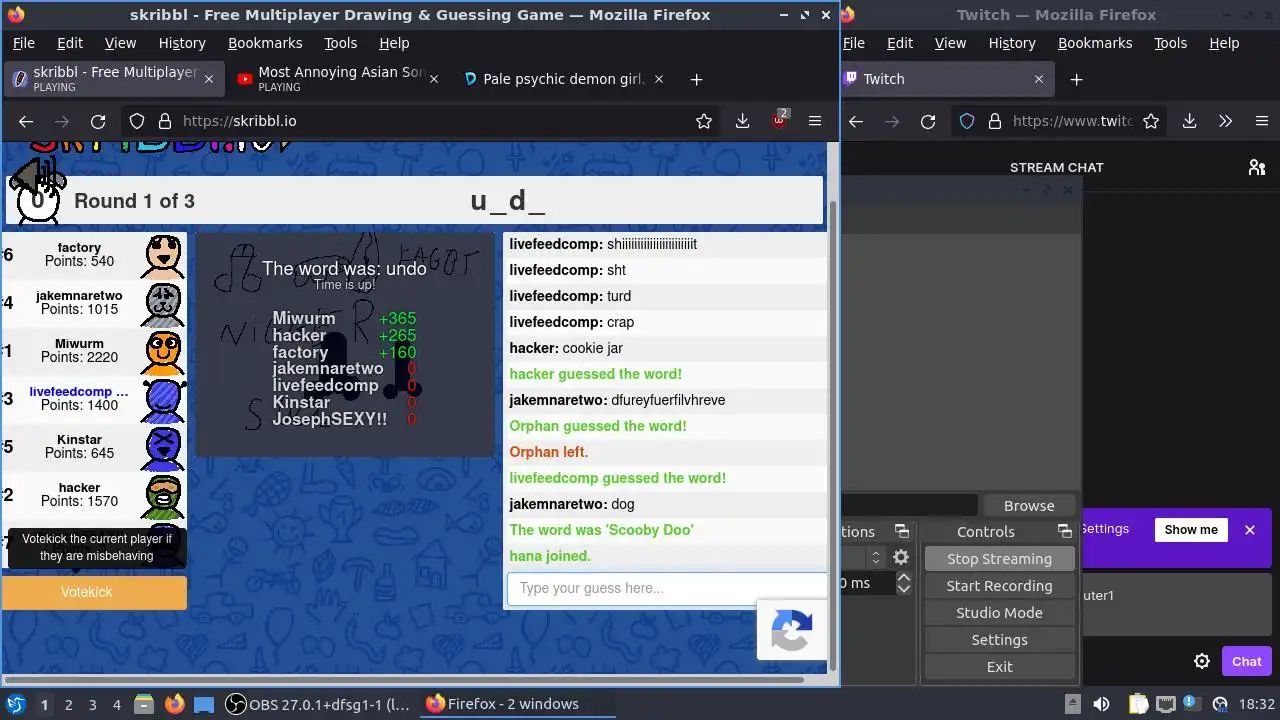
Task: Enable Studio Mode in OBS
Action: click(999, 613)
